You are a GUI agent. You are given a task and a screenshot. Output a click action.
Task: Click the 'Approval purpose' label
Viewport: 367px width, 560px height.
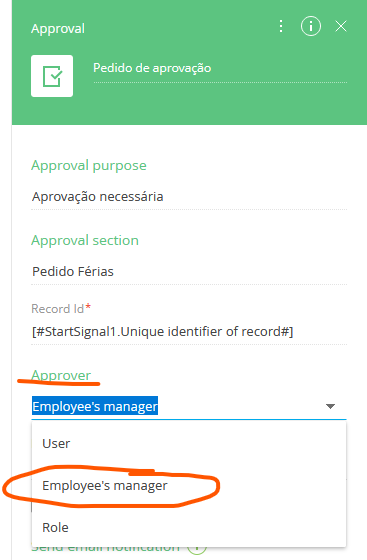[x=89, y=166]
